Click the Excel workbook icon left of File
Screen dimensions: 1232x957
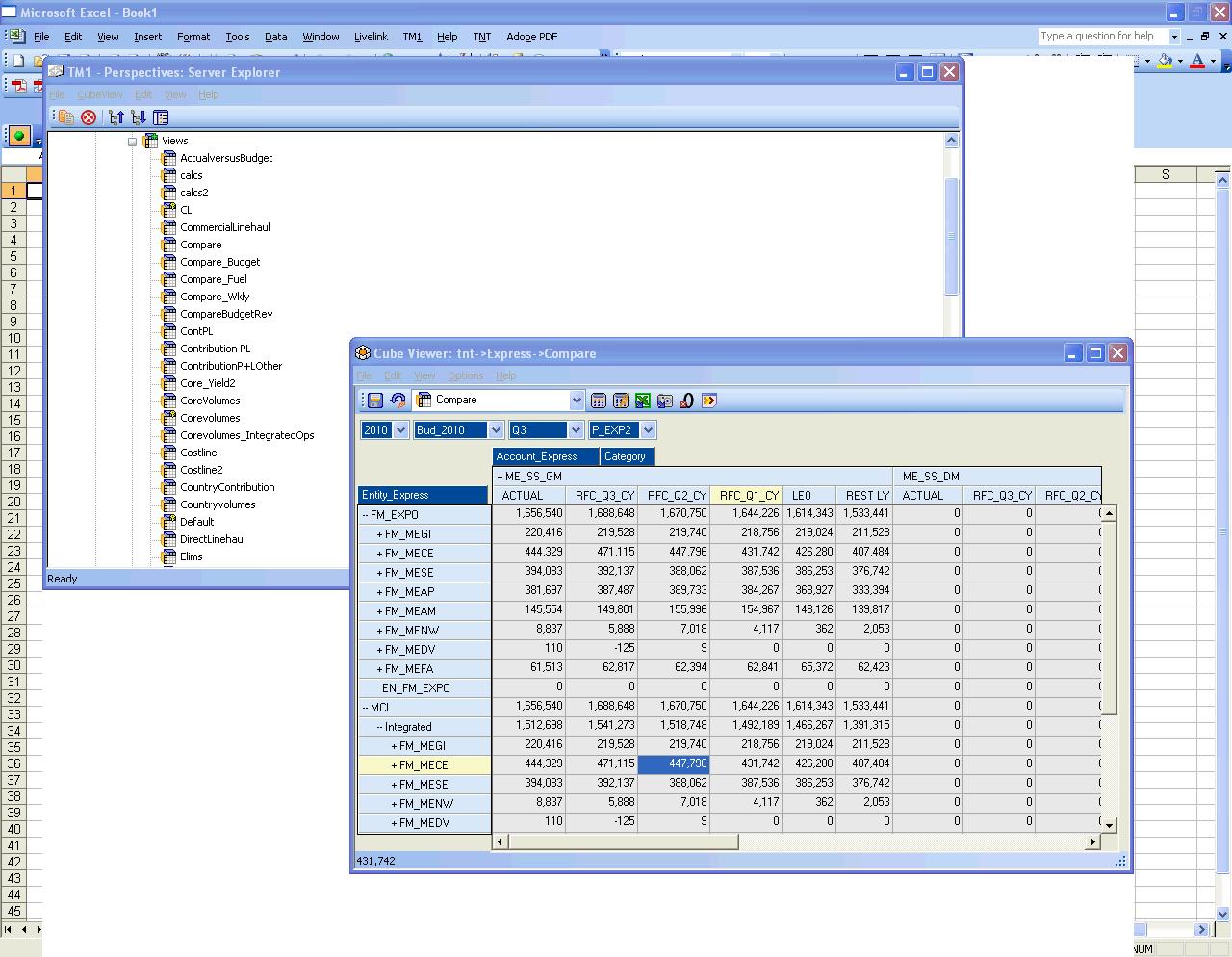[16, 37]
